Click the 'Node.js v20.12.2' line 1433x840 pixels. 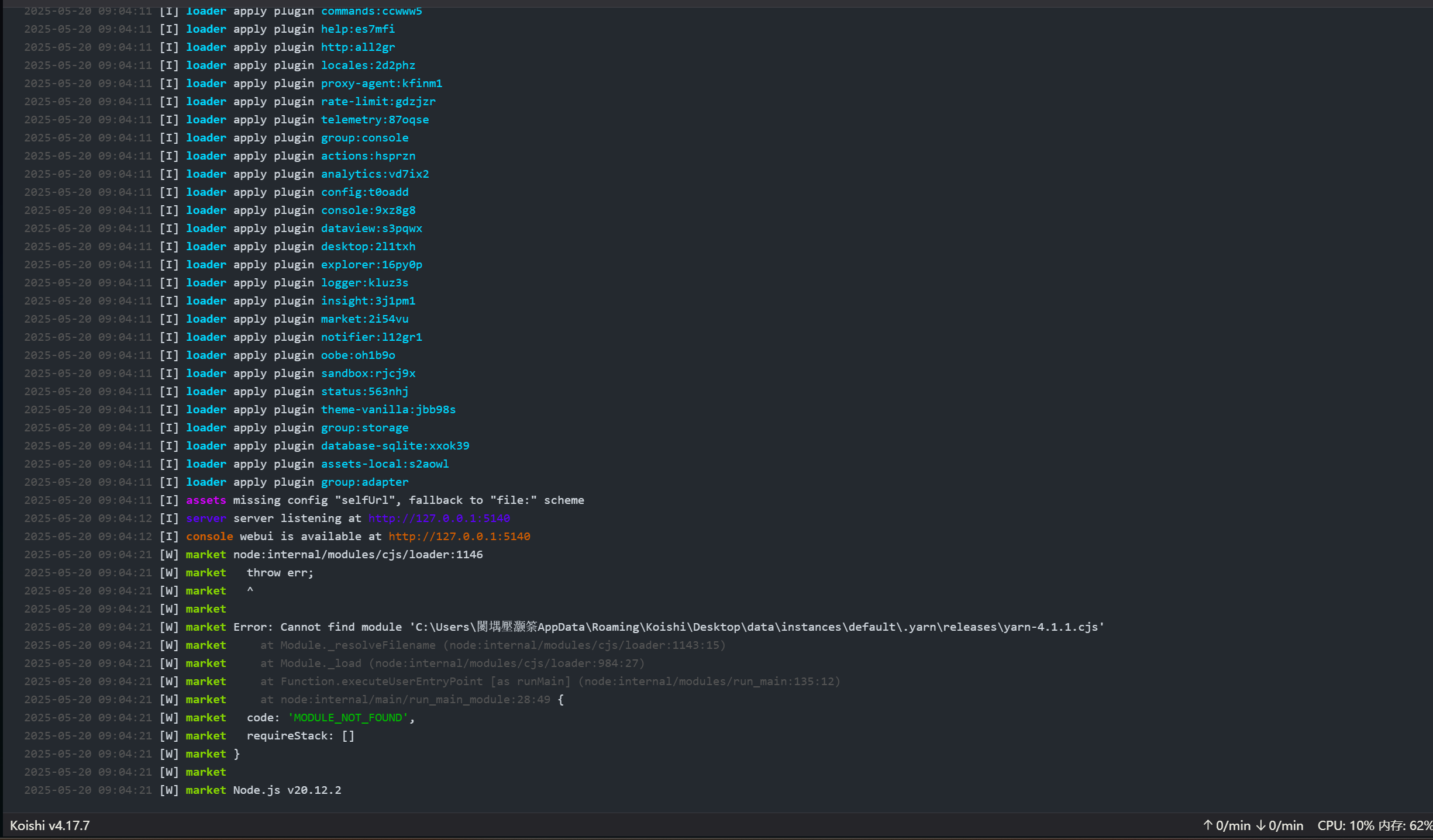[x=287, y=790]
